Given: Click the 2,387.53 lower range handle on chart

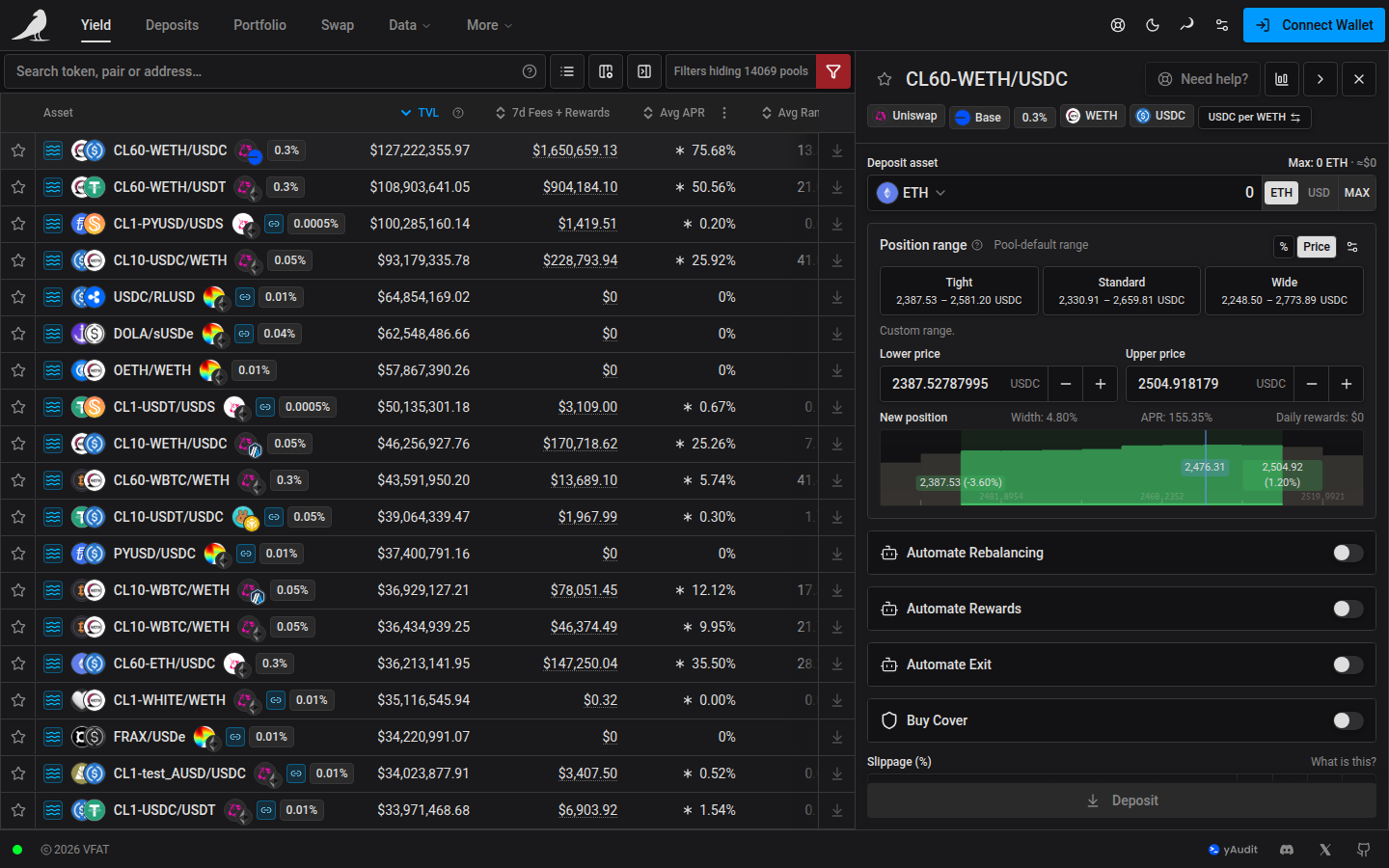Looking at the screenshot, I should tap(961, 482).
